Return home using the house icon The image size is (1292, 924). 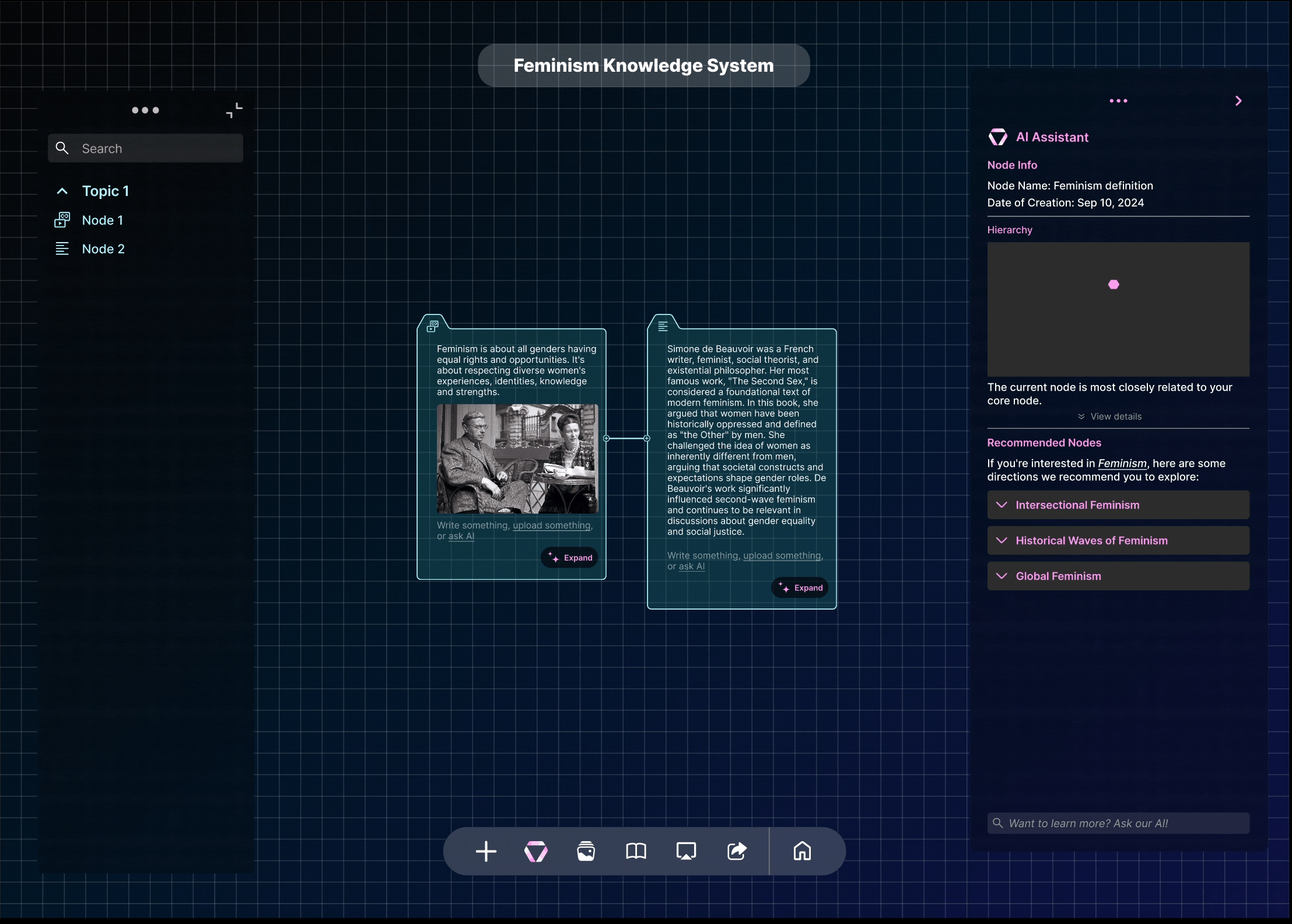[x=803, y=851]
